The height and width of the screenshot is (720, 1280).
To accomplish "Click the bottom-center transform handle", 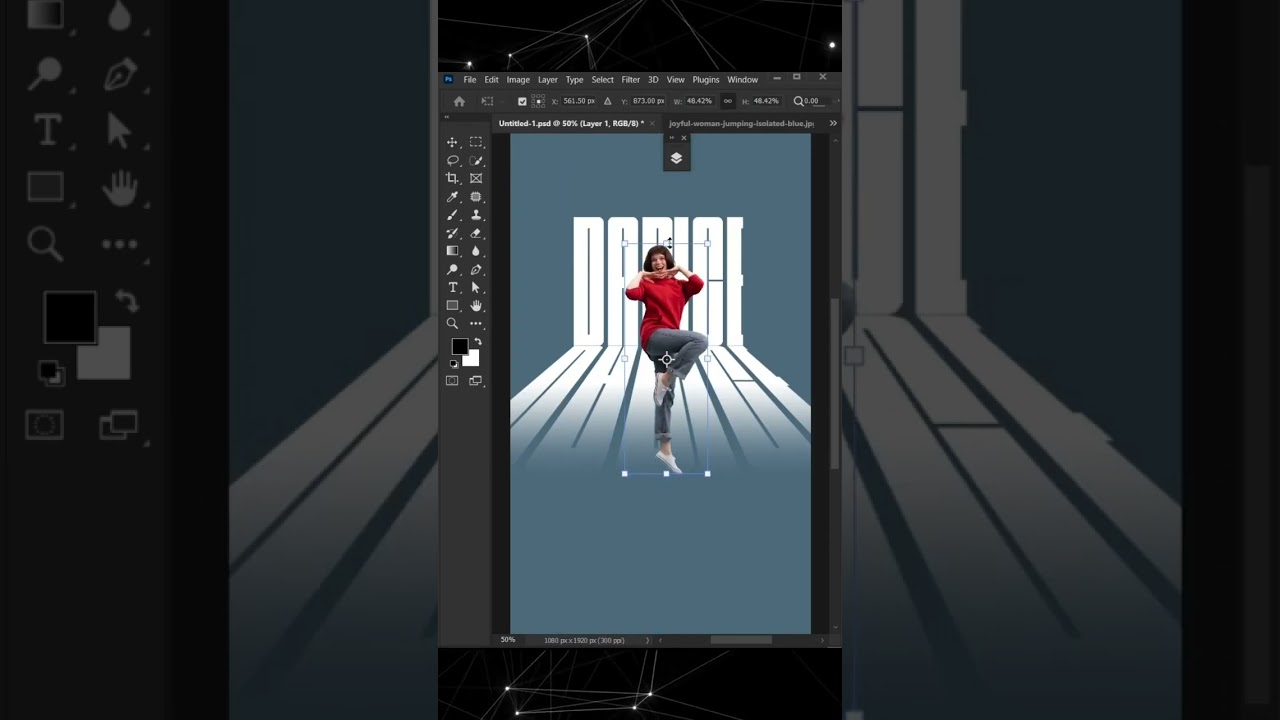I will (666, 474).
